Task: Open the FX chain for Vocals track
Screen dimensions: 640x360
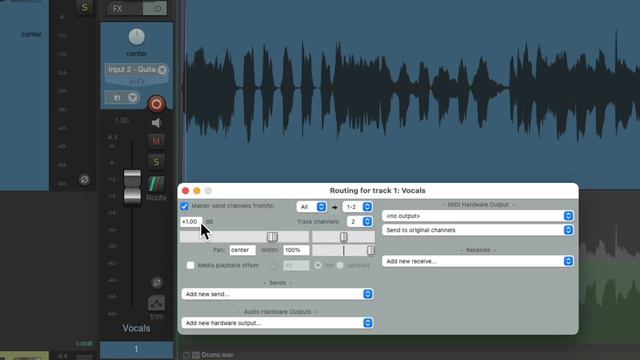Action: pyautogui.click(x=124, y=9)
